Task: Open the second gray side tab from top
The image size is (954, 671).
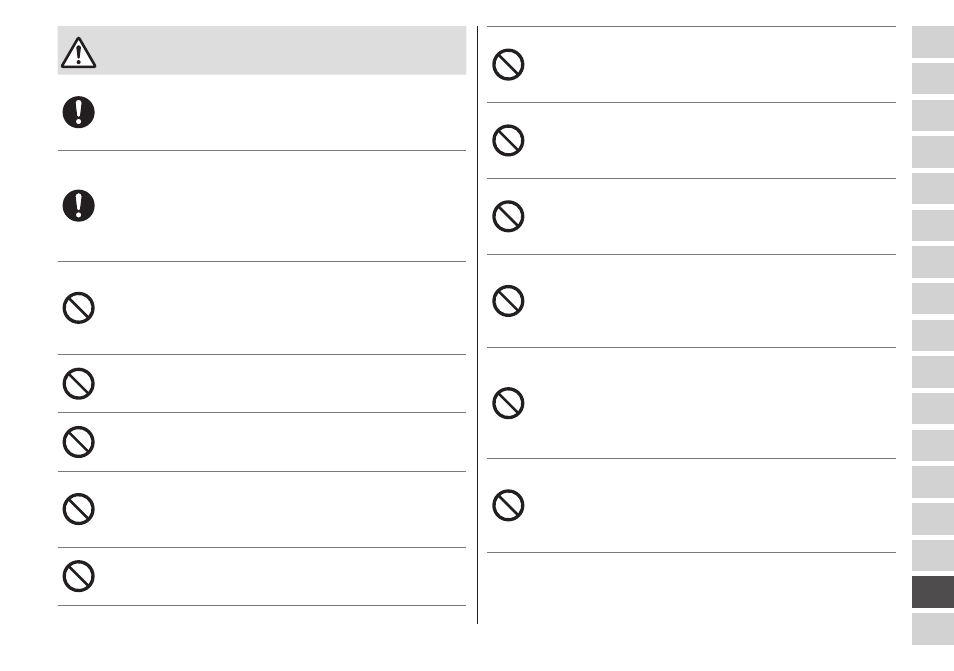Action: pos(933,78)
